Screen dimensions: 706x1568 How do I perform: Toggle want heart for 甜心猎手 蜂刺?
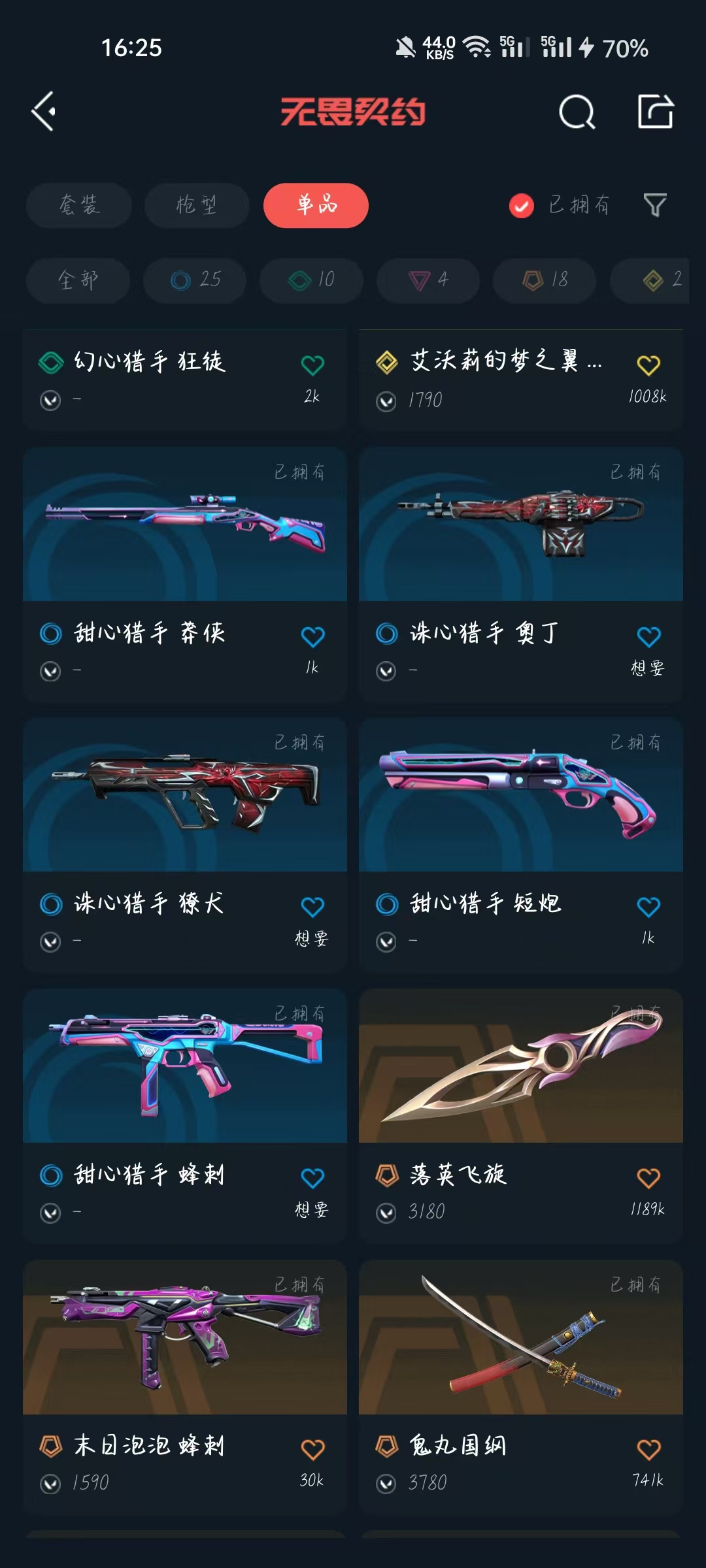click(x=312, y=1178)
